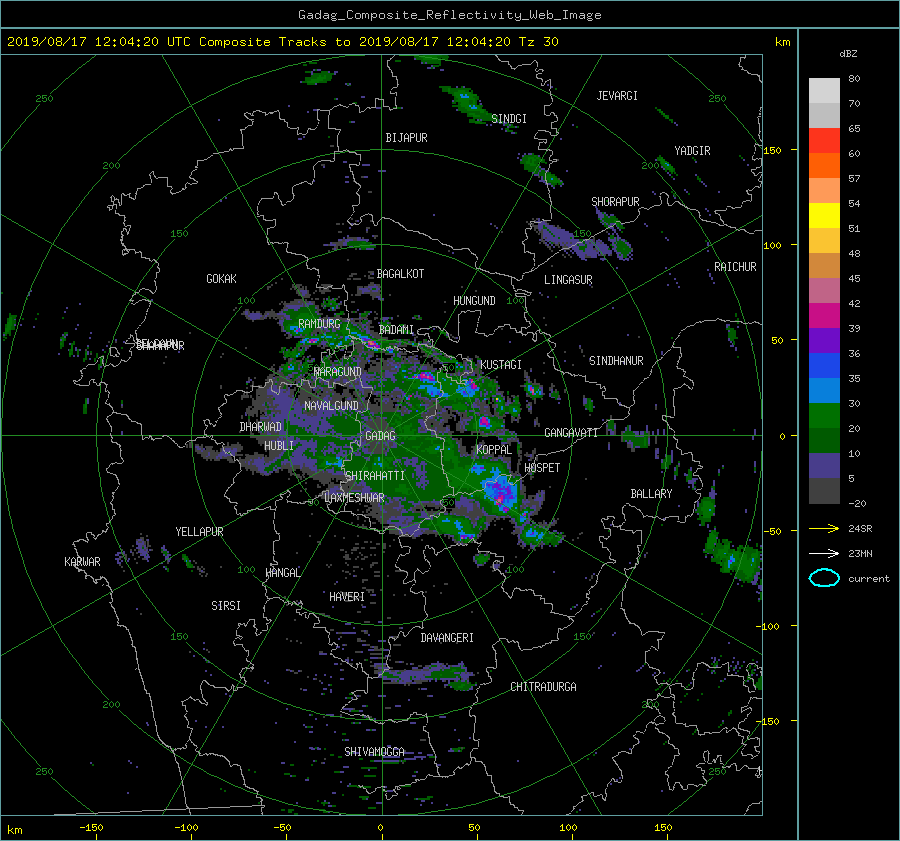
Task: Click the SIRSI city label
Action: 226,606
